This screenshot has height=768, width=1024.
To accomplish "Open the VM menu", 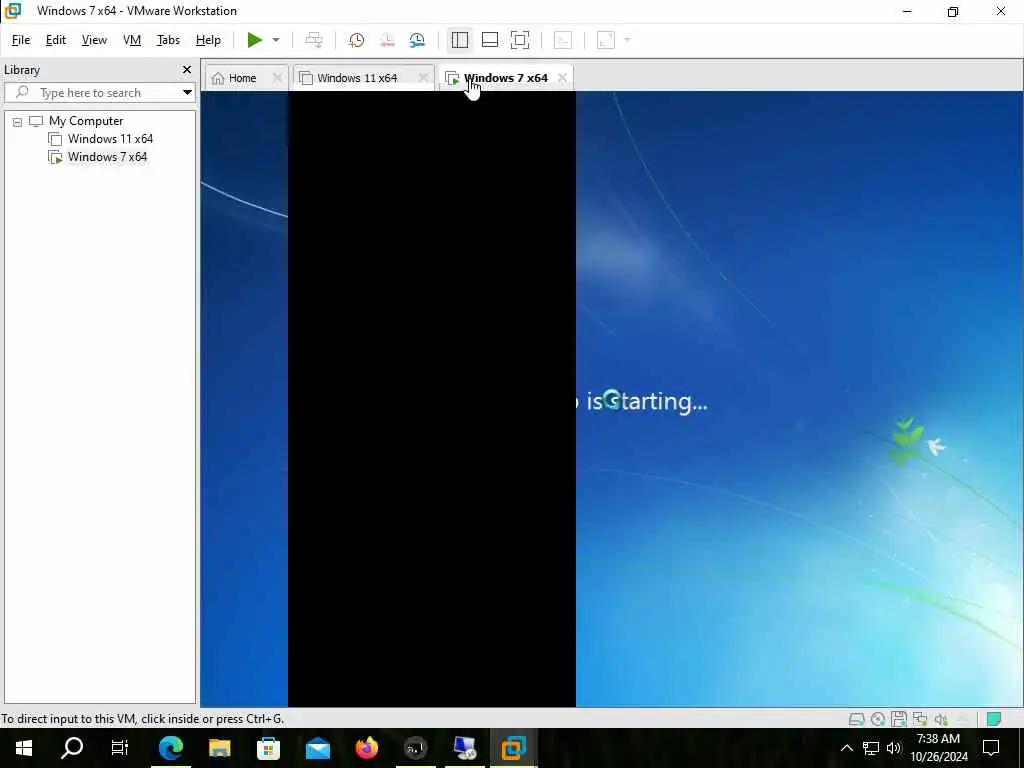I will 132,40.
